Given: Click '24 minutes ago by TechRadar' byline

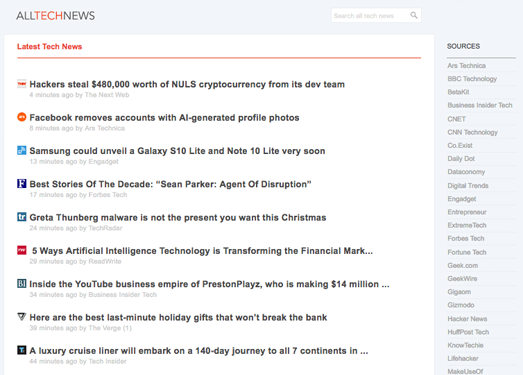Looking at the screenshot, I should point(76,228).
